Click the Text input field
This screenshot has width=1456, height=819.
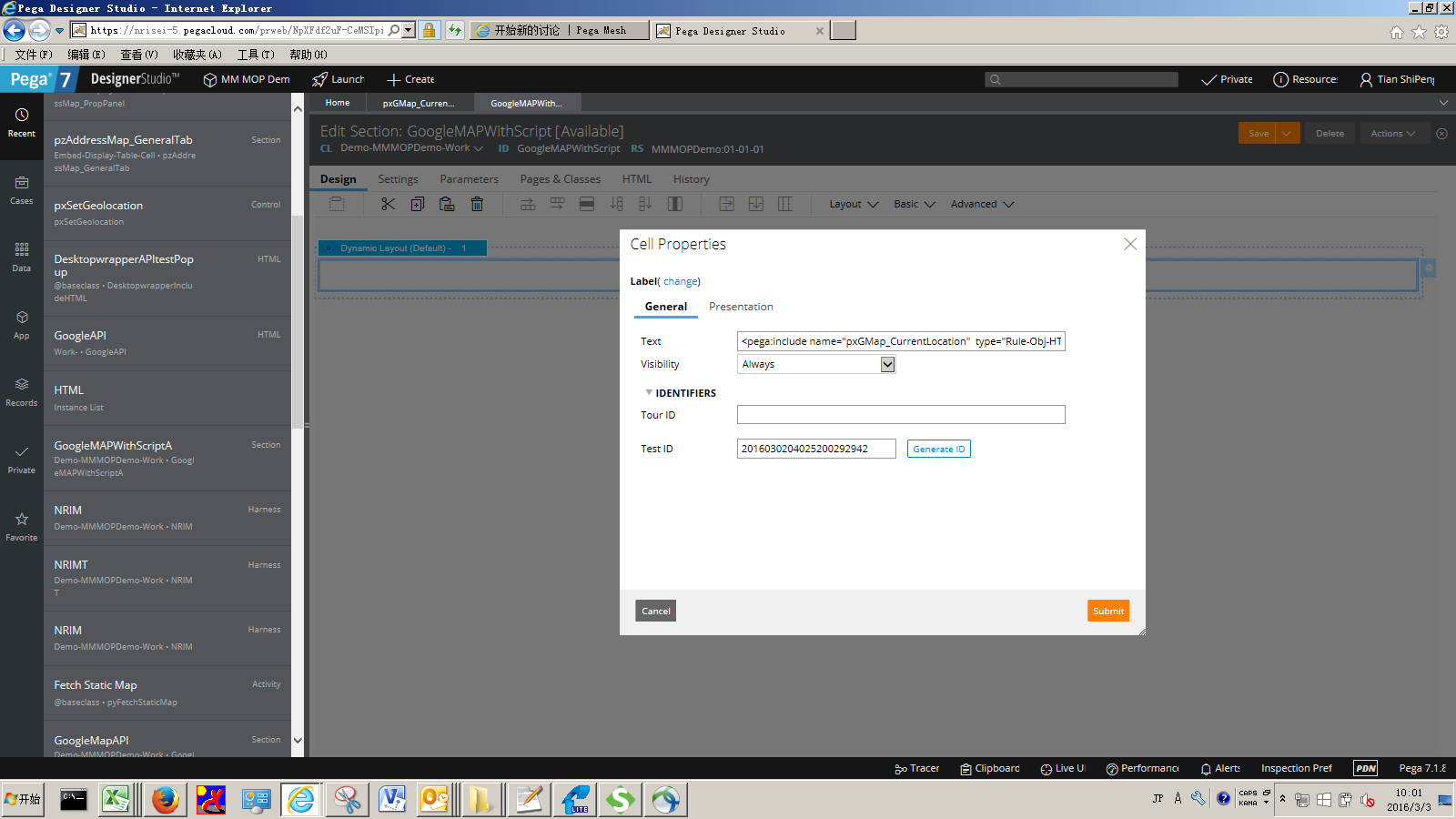click(x=901, y=341)
